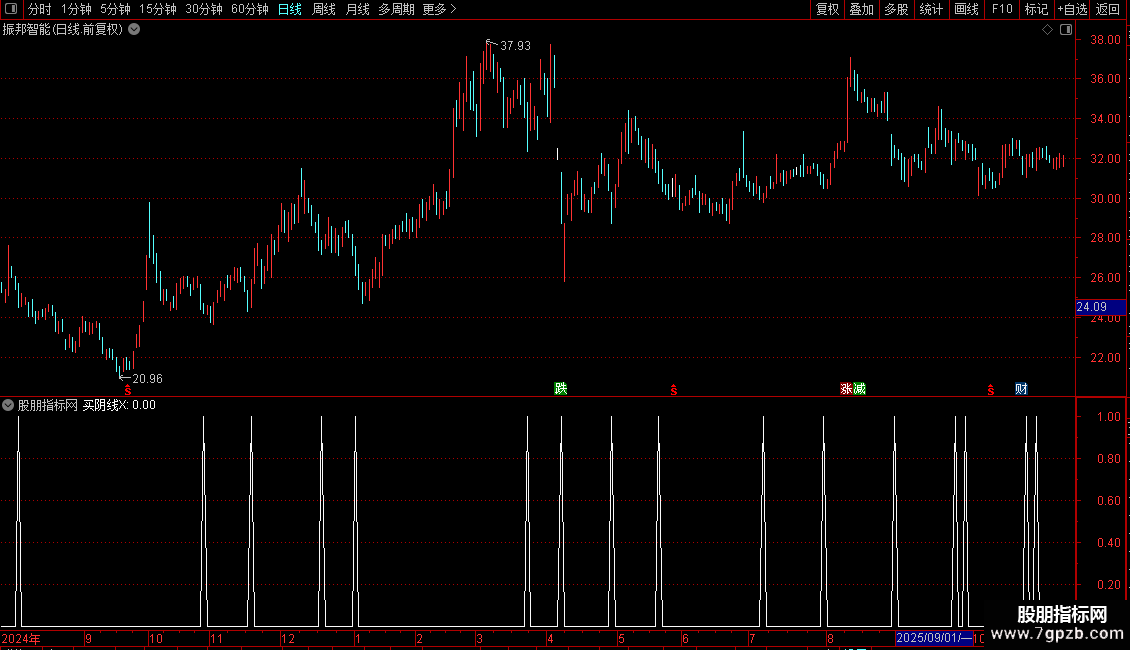This screenshot has width=1130, height=650.
Task: Click the 20.96 low price label
Action: click(148, 379)
